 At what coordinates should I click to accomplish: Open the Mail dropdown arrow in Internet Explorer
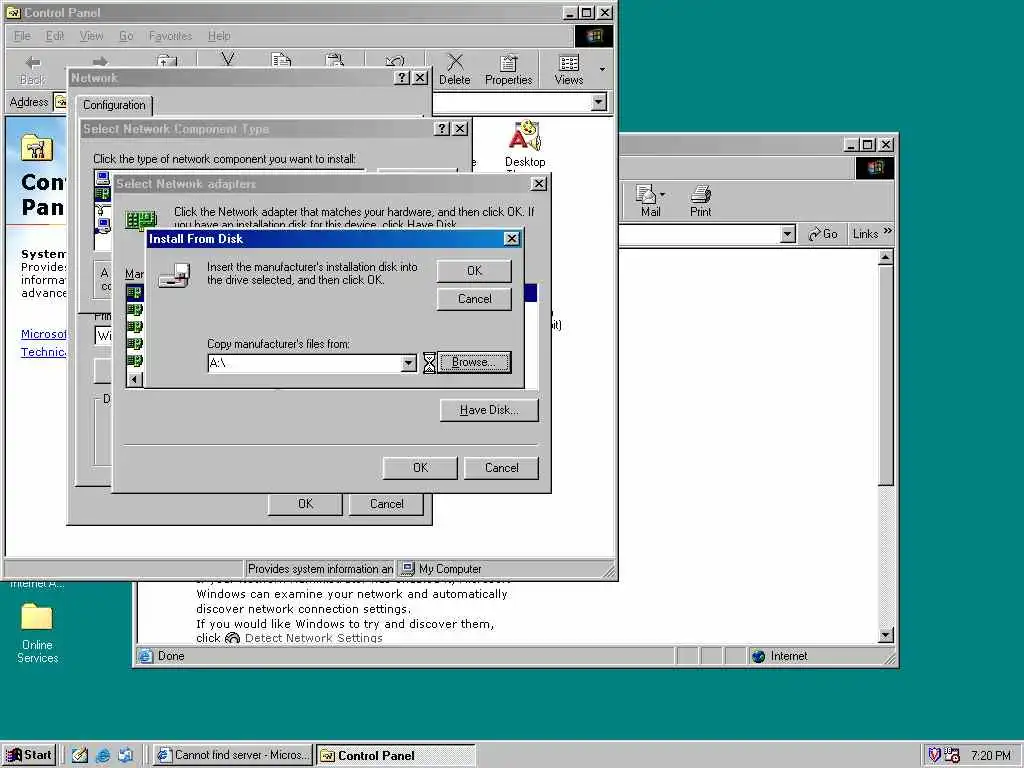663,195
